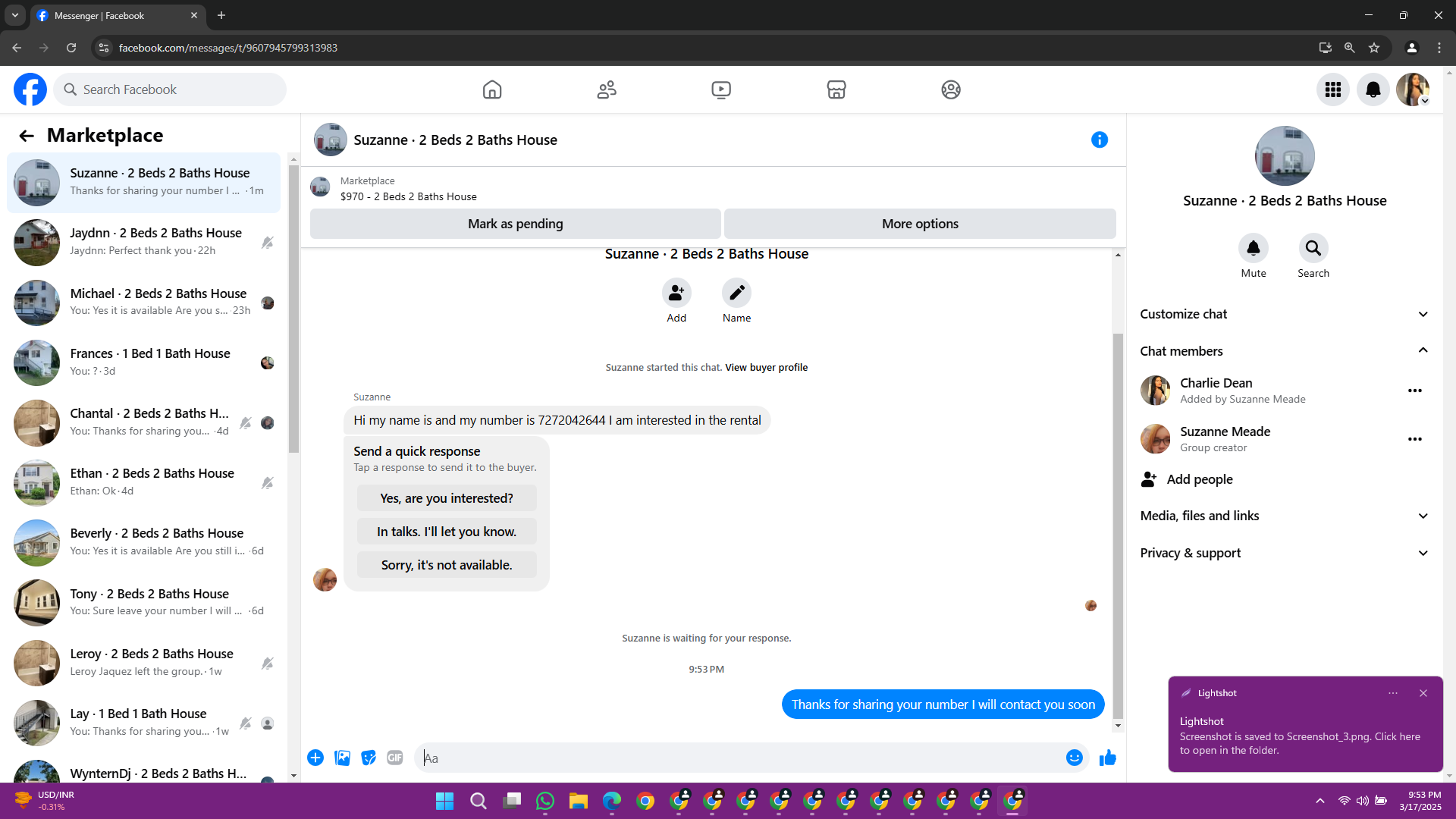Open File Explorer from the taskbar
Screen dimensions: 1456x819
pos(579,801)
